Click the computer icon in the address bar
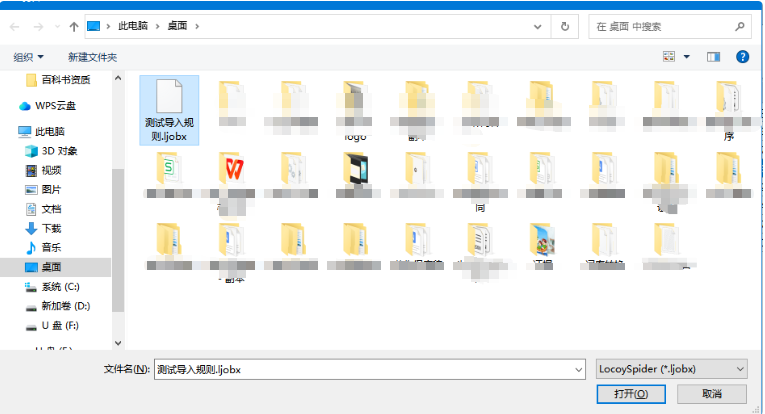 tap(93, 26)
